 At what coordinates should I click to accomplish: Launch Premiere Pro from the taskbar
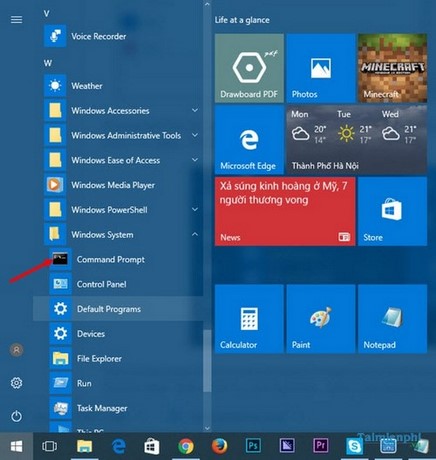[x=320, y=446]
